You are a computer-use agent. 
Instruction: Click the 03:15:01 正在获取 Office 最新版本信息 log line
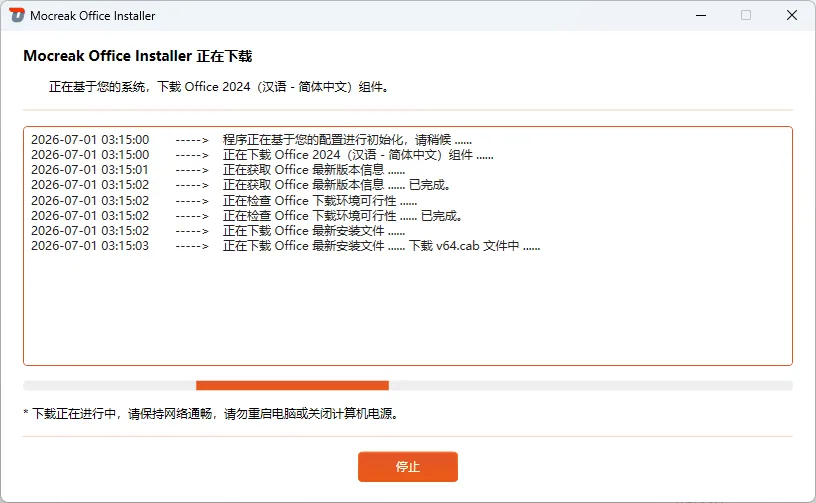point(218,170)
